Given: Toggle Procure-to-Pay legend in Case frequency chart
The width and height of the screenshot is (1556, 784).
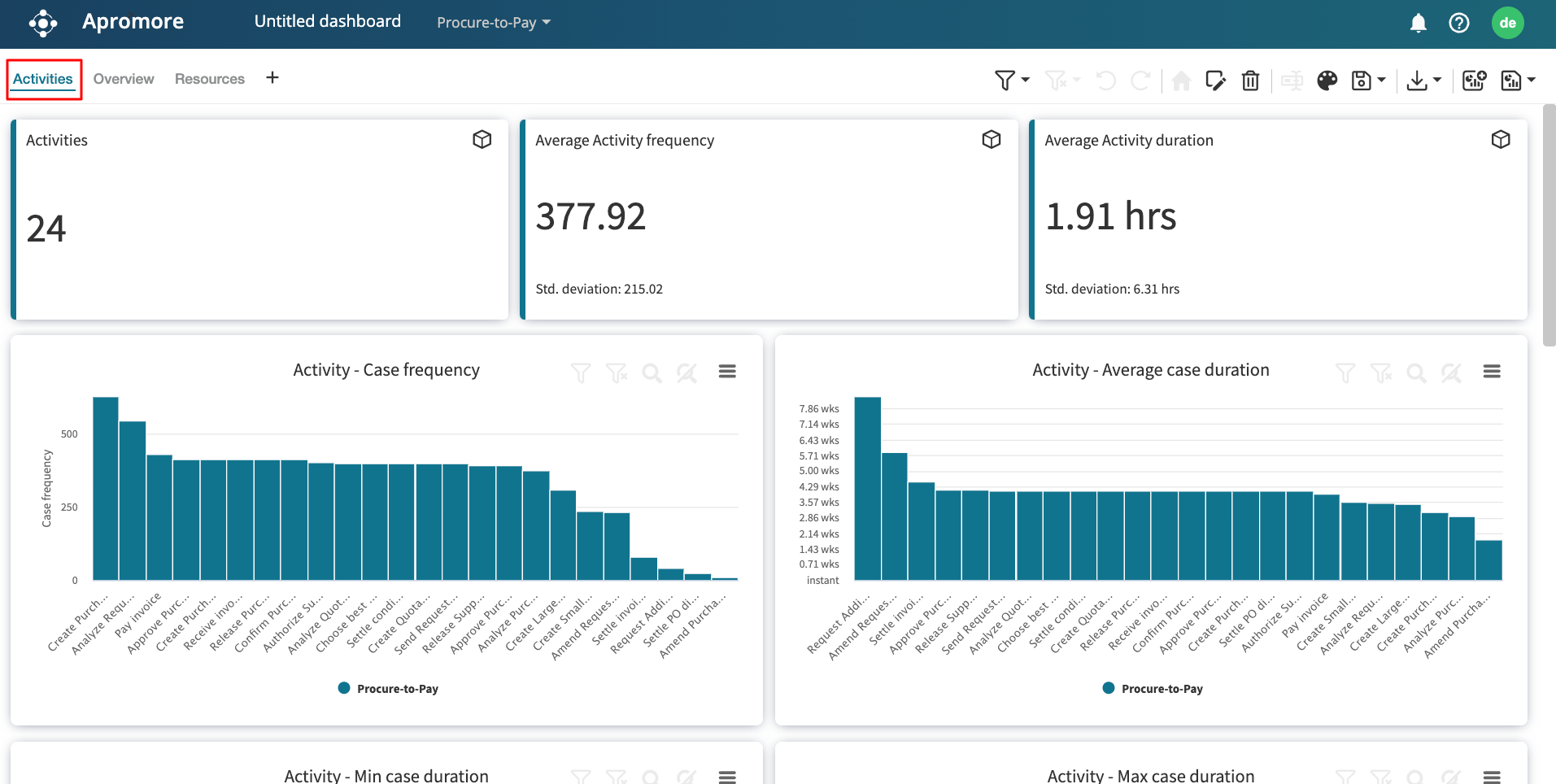Looking at the screenshot, I should tap(388, 689).
